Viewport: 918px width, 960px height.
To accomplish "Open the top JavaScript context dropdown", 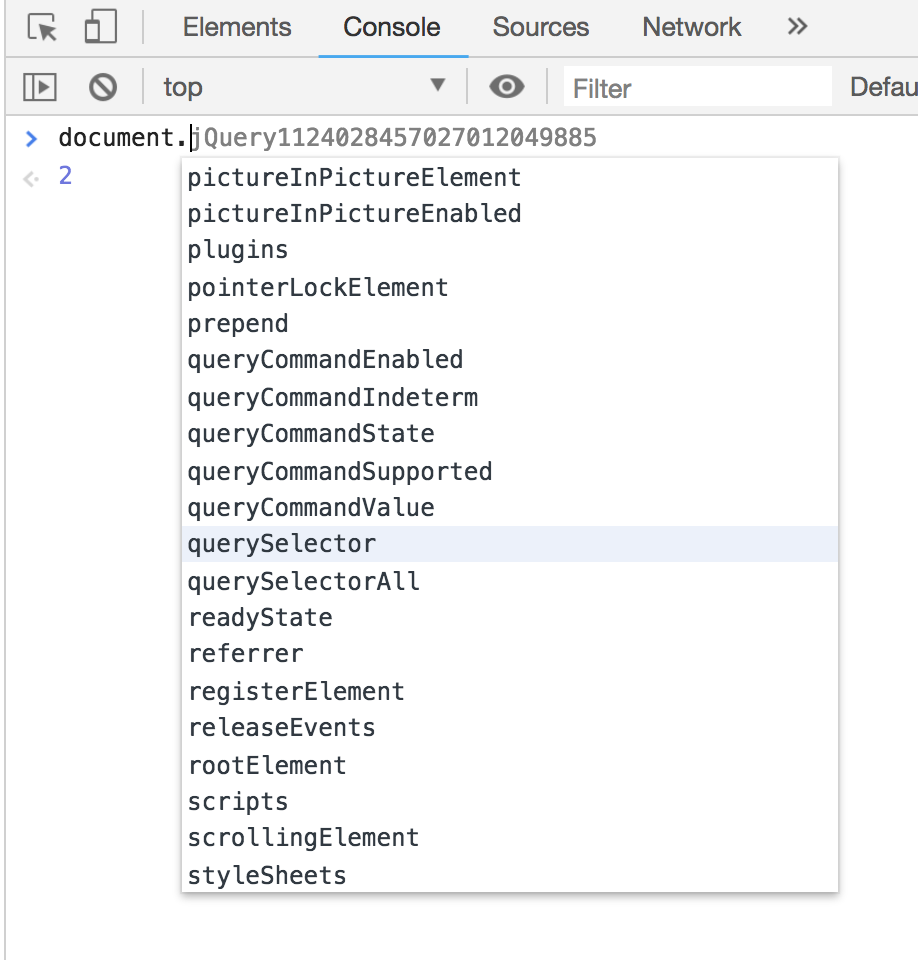I will pos(303,87).
